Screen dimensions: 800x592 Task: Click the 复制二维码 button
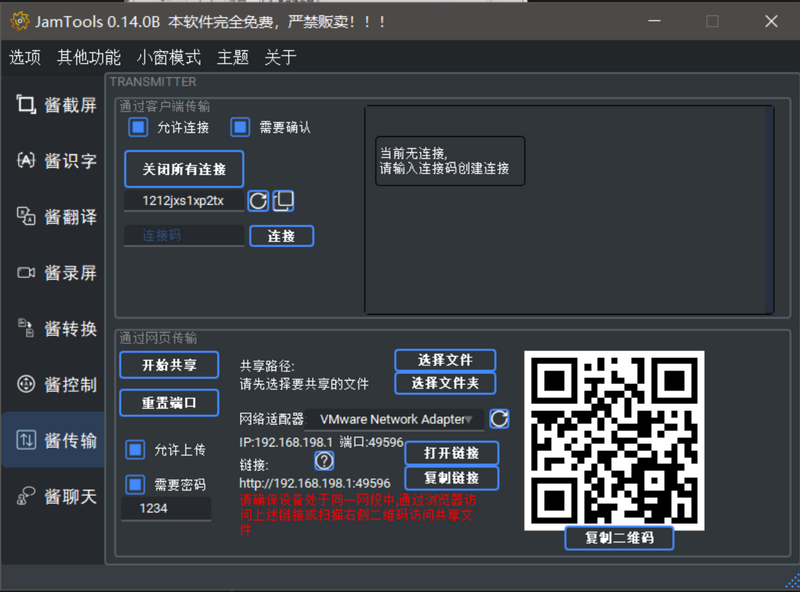(x=619, y=538)
